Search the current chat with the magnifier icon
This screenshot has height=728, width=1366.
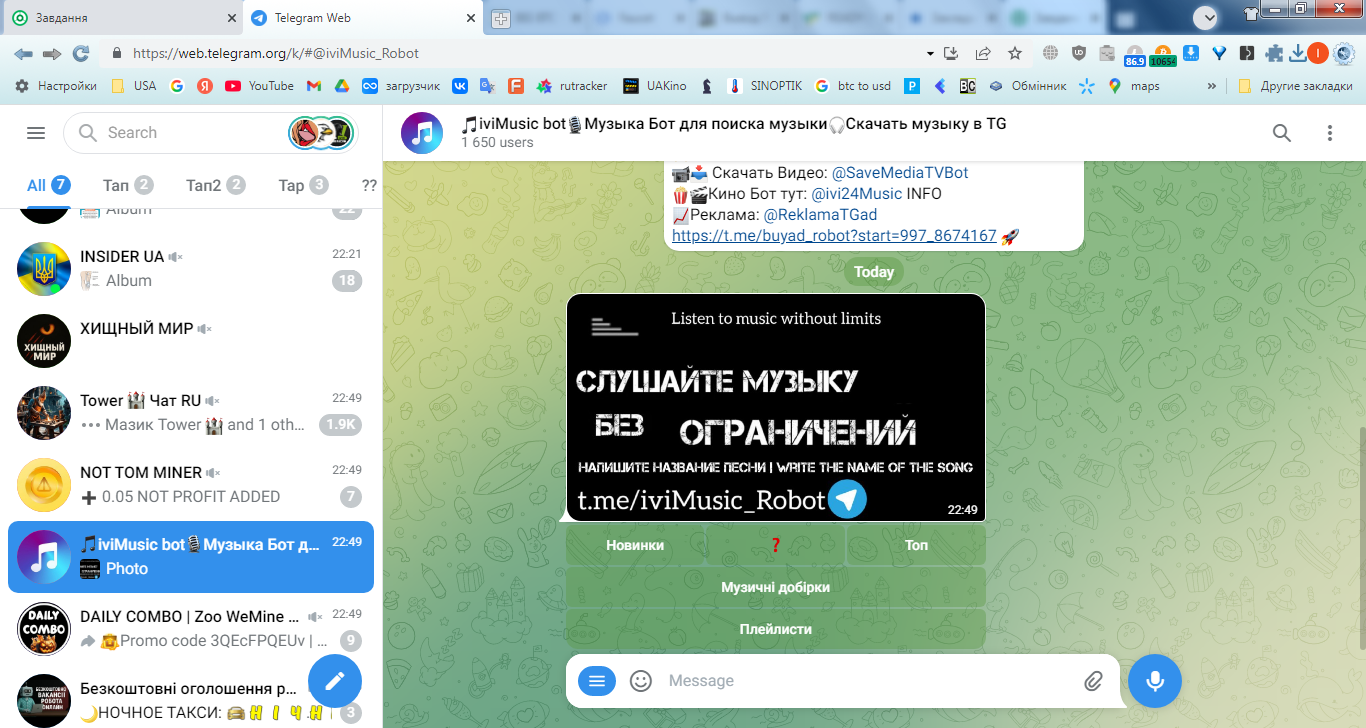click(1282, 133)
